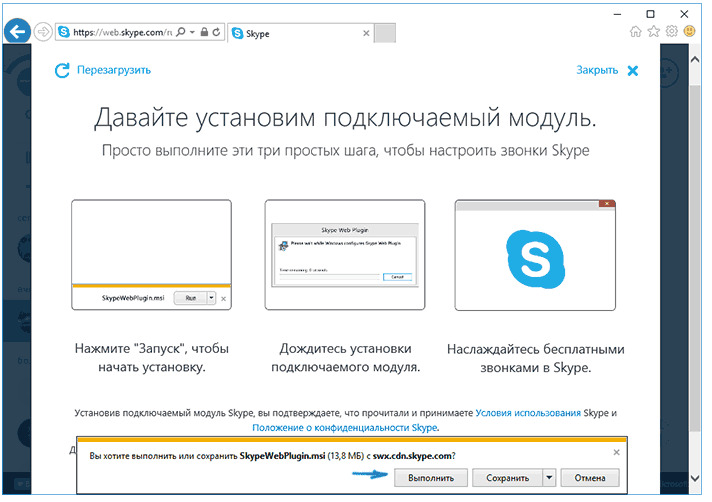Click swx.cdn.skype.com text in download bar
Viewport: 712px width, 502px height.
coord(412,456)
